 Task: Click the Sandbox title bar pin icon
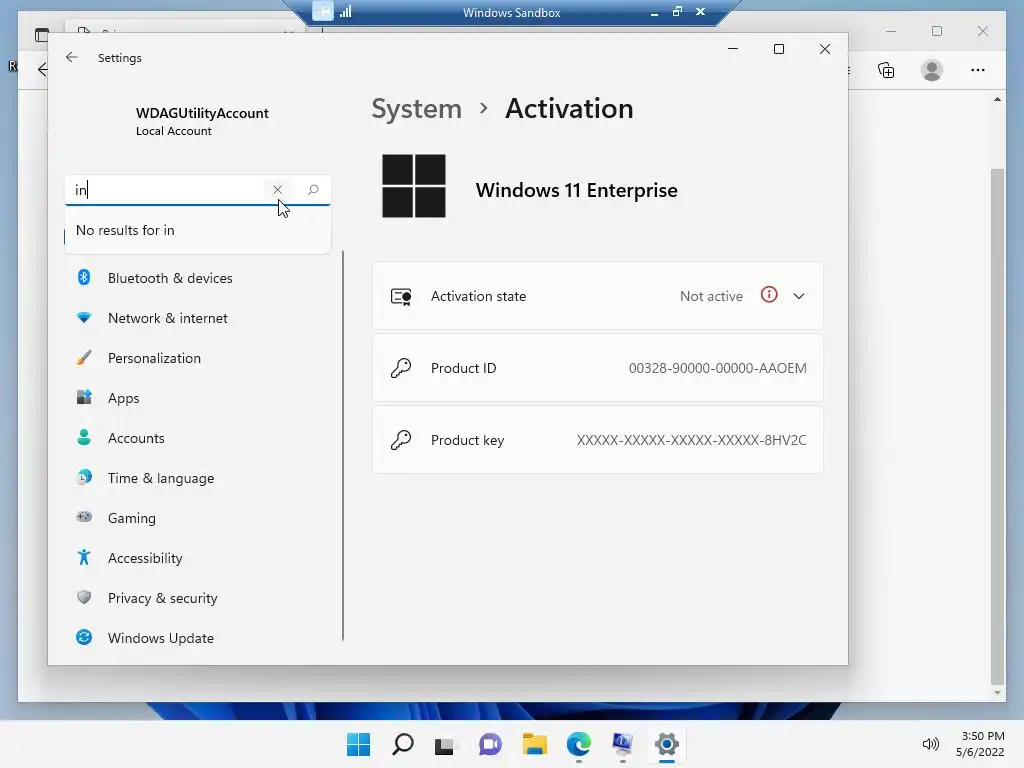pos(323,11)
